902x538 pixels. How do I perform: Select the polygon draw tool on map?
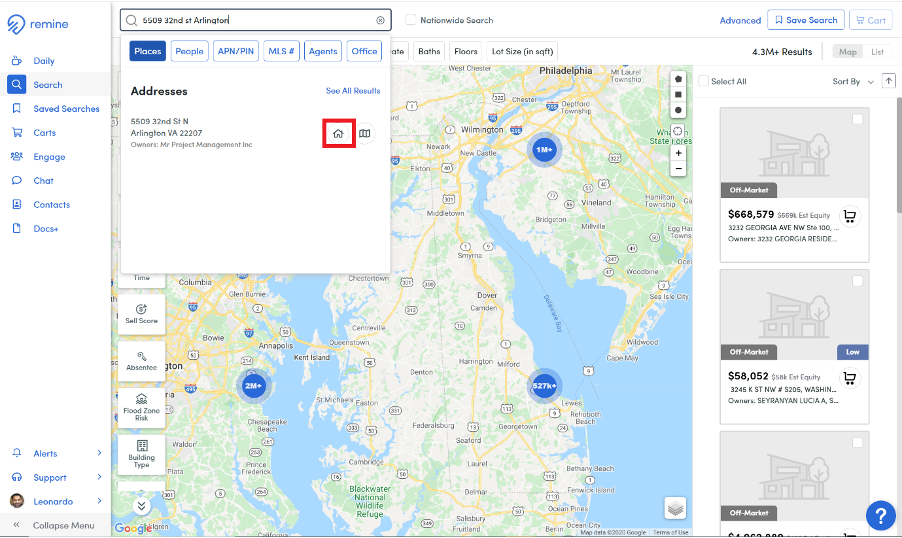(678, 79)
